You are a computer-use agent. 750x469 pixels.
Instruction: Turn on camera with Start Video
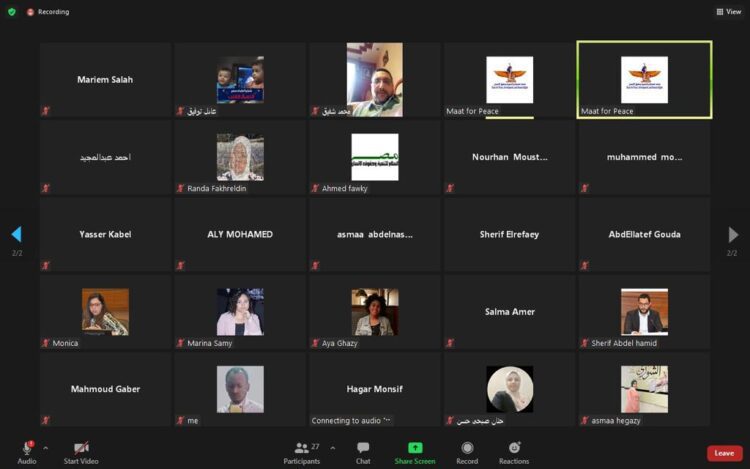tap(81, 452)
